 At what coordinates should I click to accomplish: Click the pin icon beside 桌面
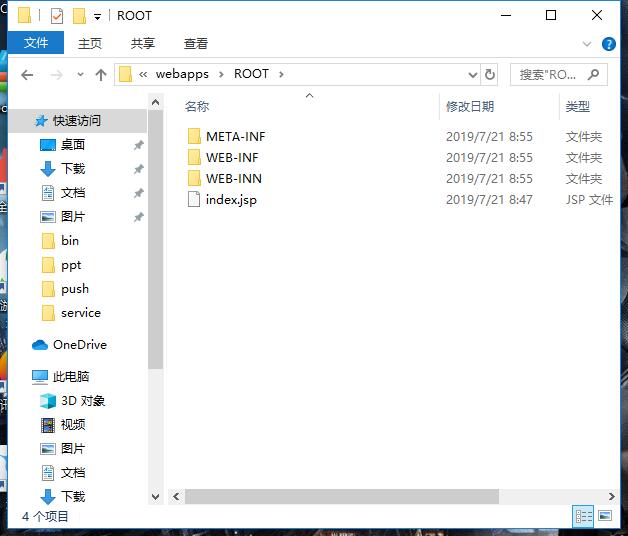click(x=139, y=145)
